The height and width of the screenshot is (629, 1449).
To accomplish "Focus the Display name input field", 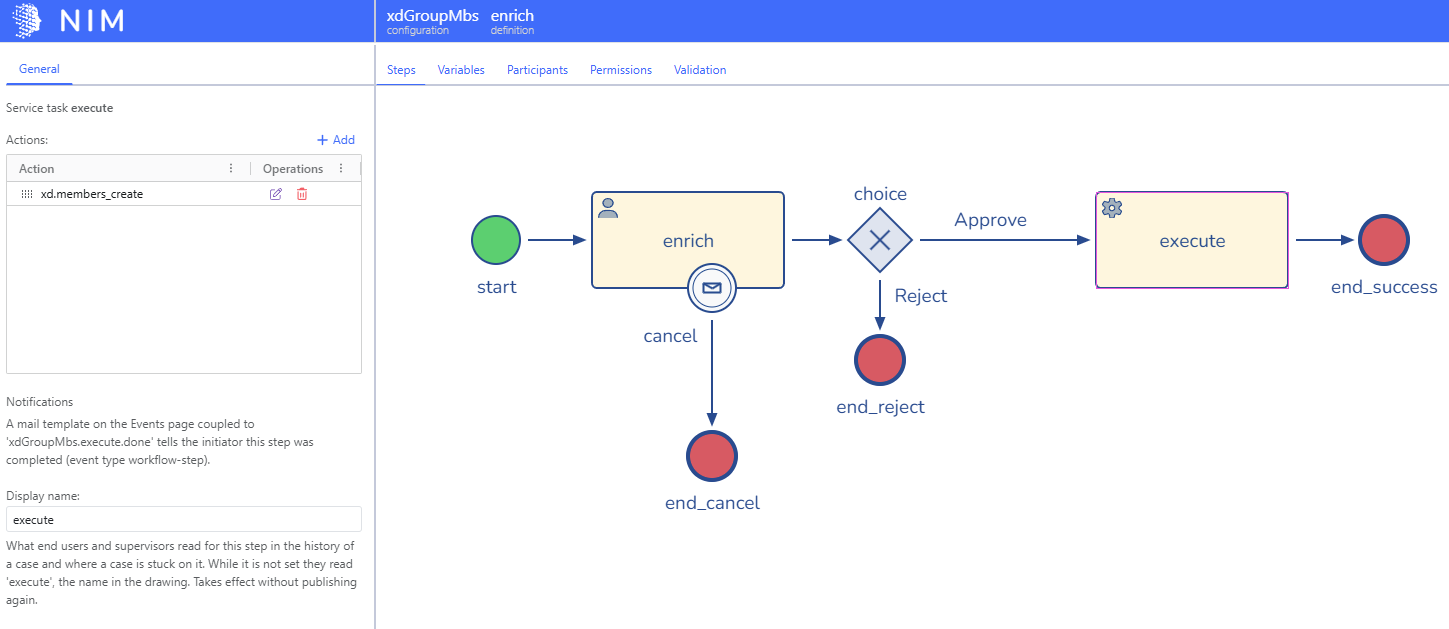I will 184,519.
